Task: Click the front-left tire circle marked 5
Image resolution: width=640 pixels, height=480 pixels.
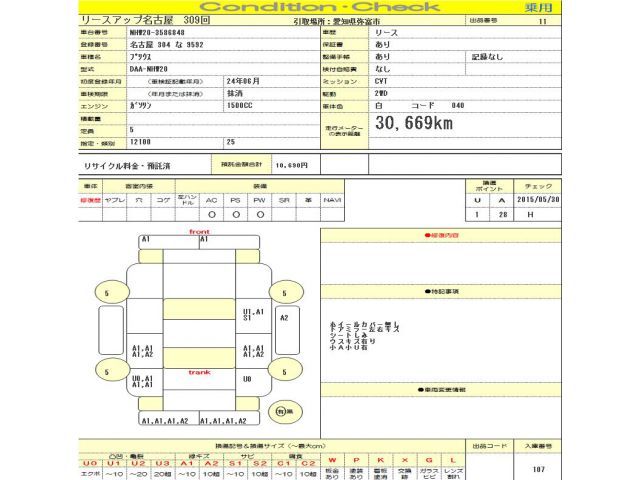Action: (x=108, y=293)
